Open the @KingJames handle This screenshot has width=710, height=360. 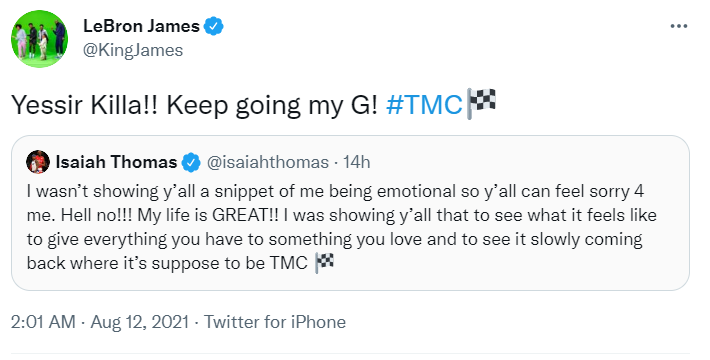(133, 50)
